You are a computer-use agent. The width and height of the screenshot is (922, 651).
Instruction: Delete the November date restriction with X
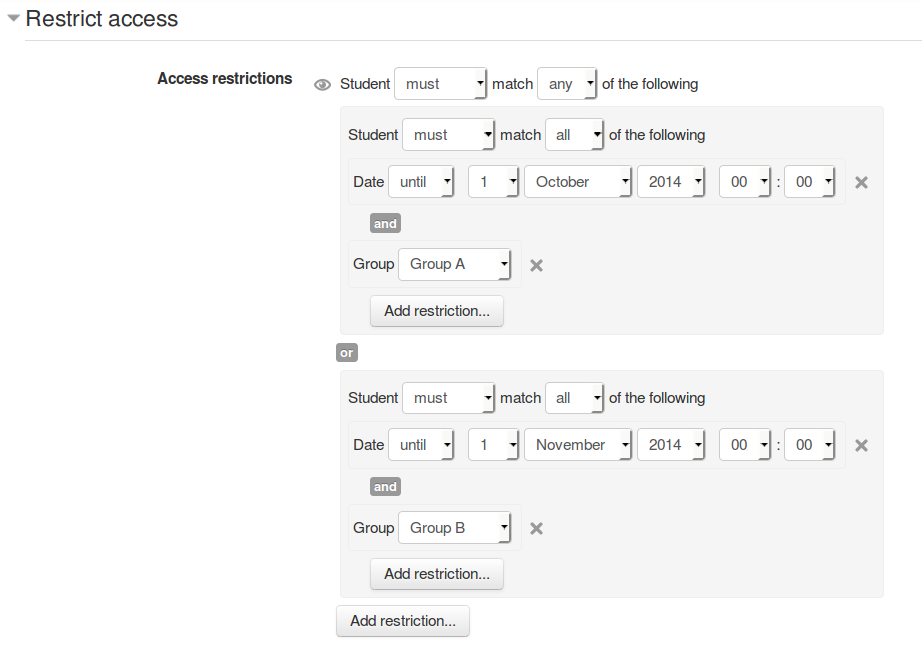[861, 445]
